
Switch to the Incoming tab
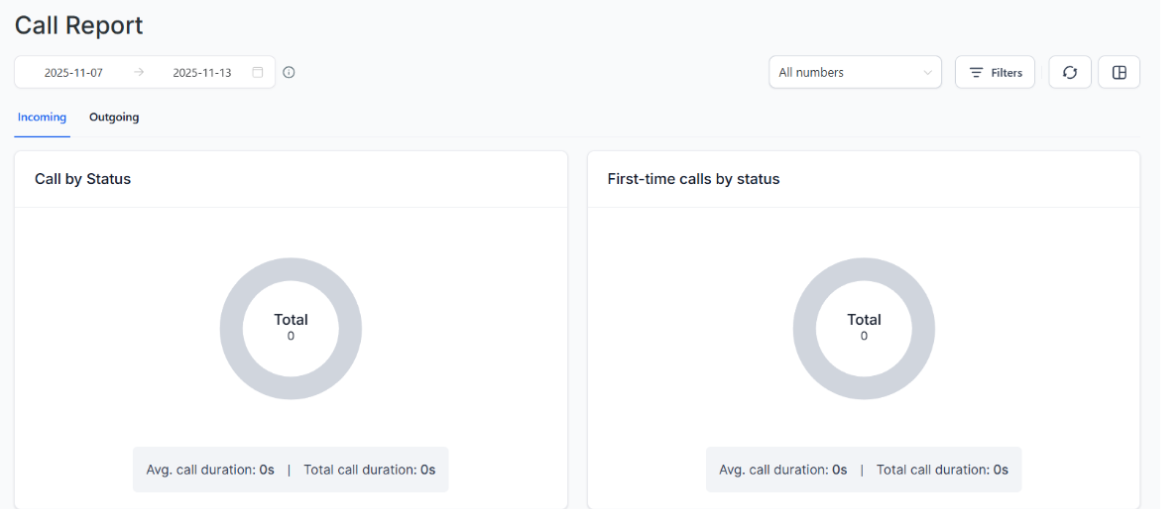pos(42,117)
